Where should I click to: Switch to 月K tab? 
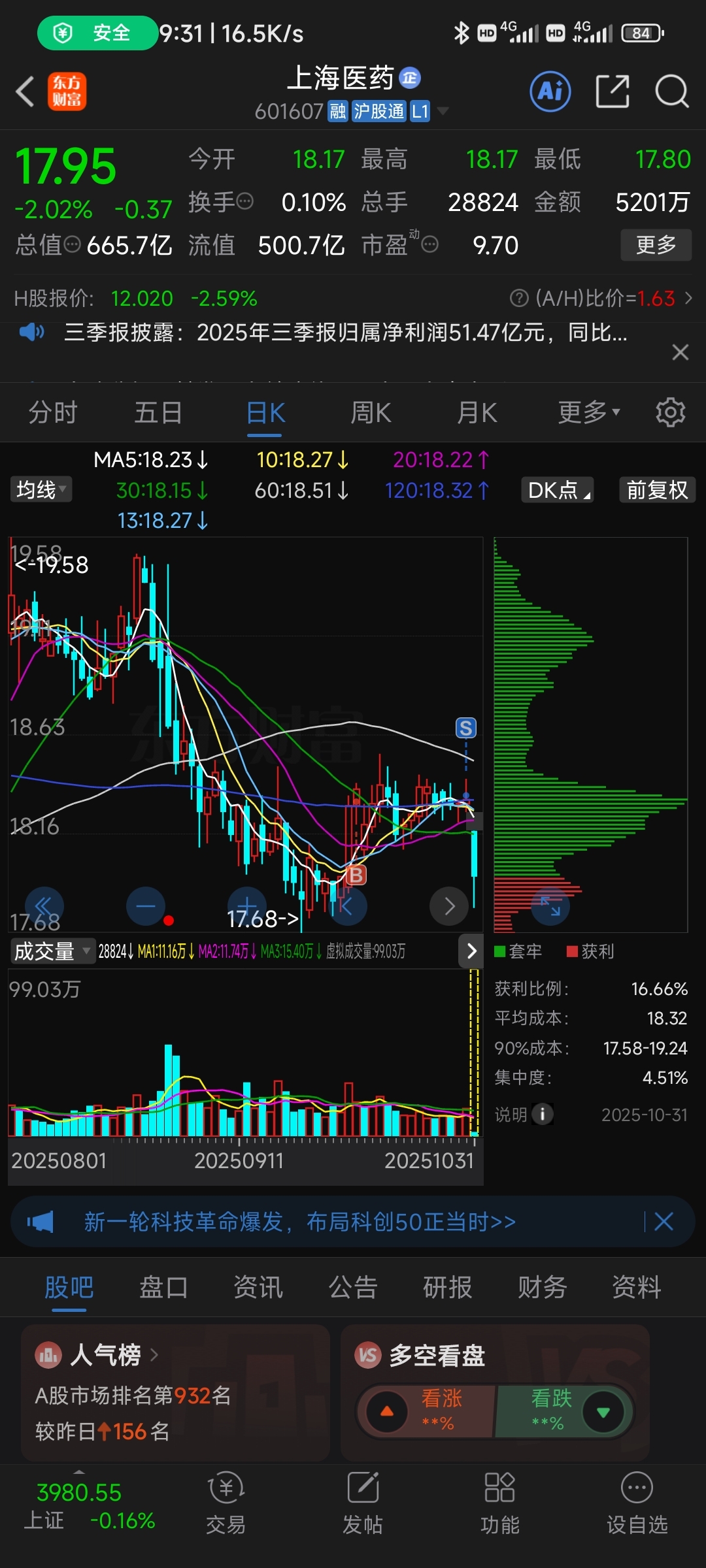click(x=477, y=412)
